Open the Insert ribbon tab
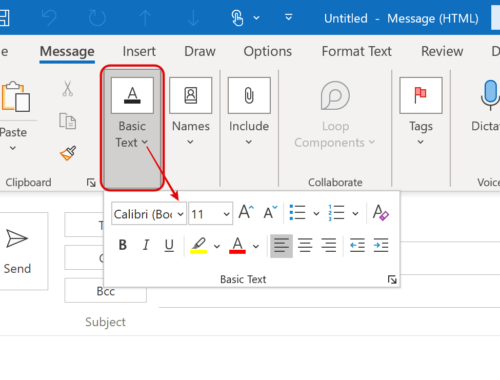Screen dimensions: 500x380 click(139, 51)
